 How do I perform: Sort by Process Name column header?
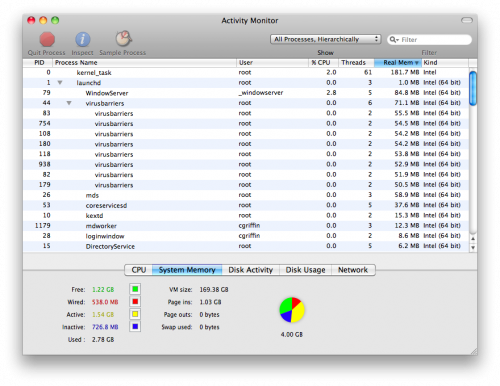click(x=145, y=63)
